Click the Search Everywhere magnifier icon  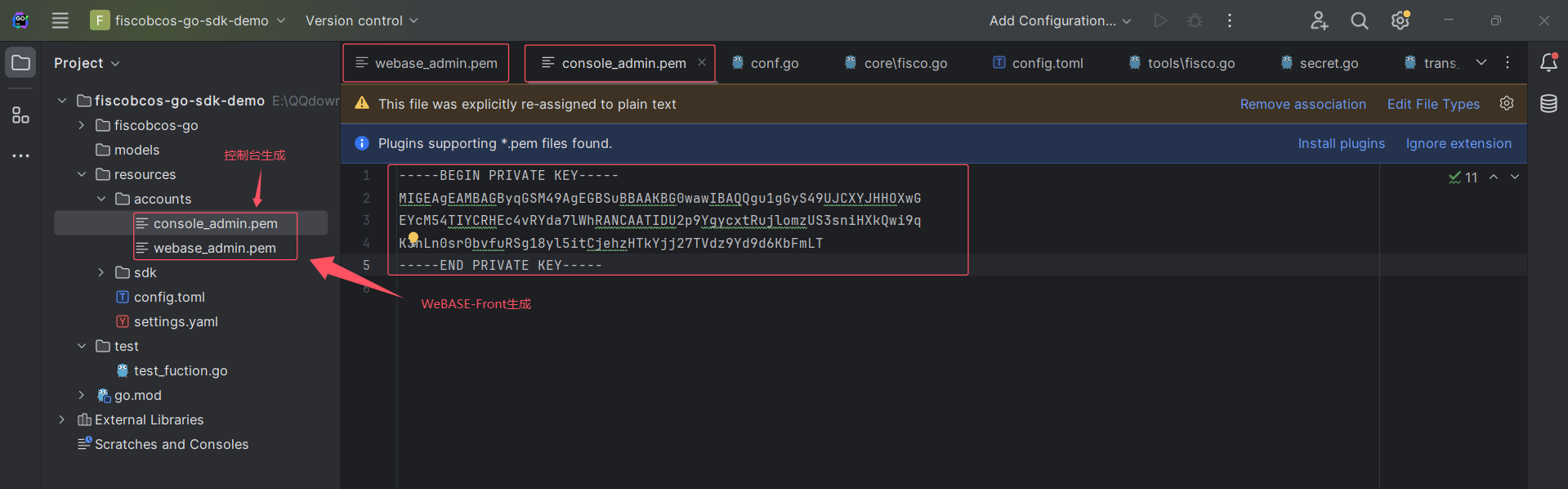pos(1360,20)
